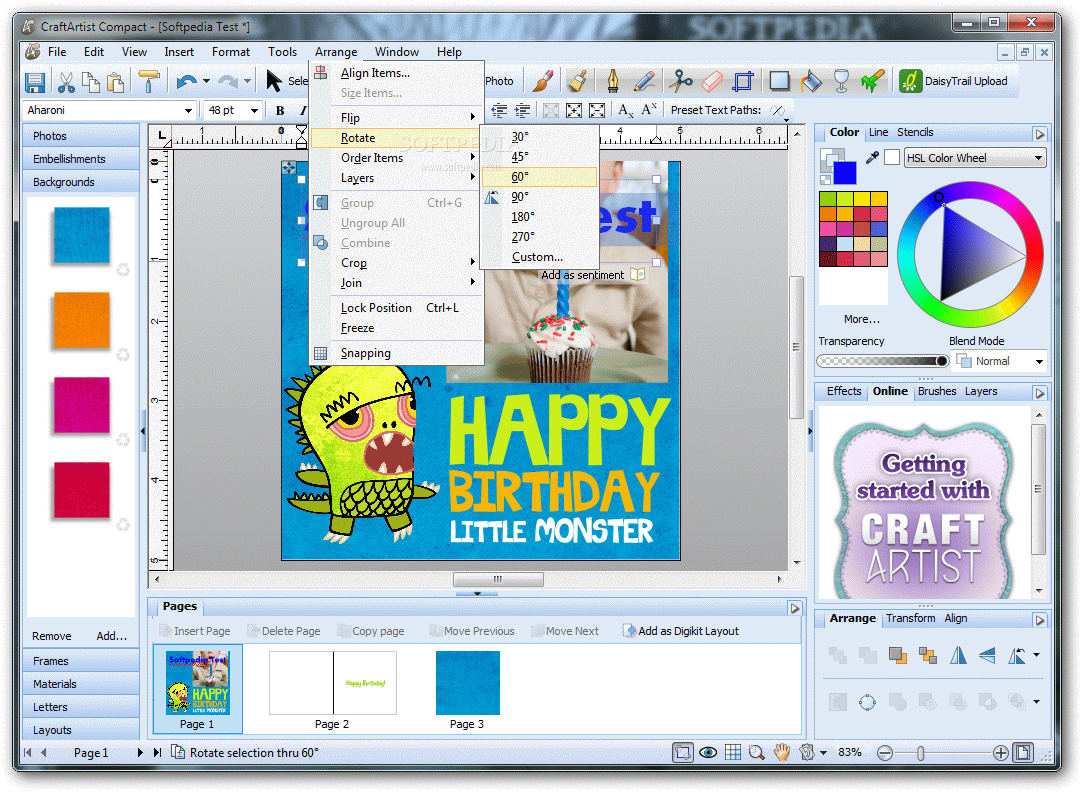Image resolution: width=1082 pixels, height=792 pixels.
Task: Click the superscript text icon
Action: click(649, 110)
